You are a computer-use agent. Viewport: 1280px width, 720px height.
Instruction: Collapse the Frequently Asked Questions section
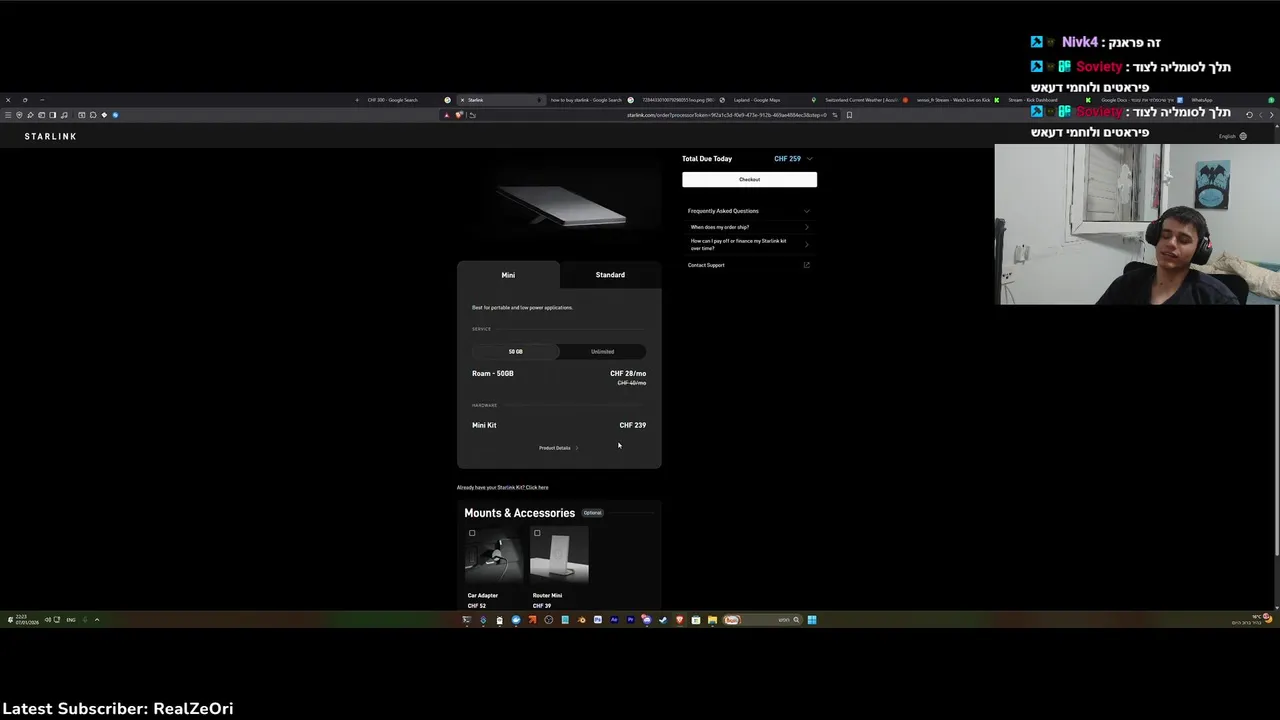pyautogui.click(x=807, y=211)
